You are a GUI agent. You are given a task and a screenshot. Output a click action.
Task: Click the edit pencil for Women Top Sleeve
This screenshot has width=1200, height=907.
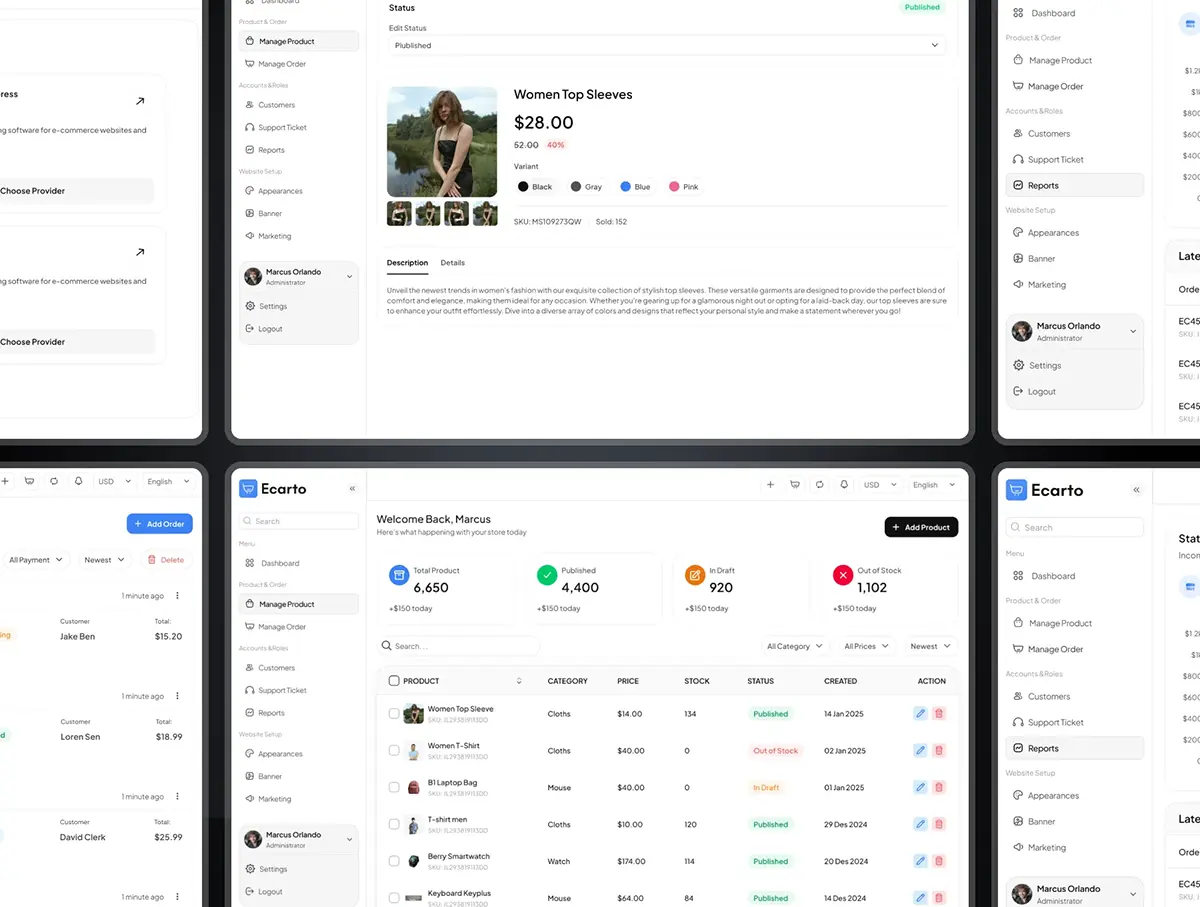920,714
